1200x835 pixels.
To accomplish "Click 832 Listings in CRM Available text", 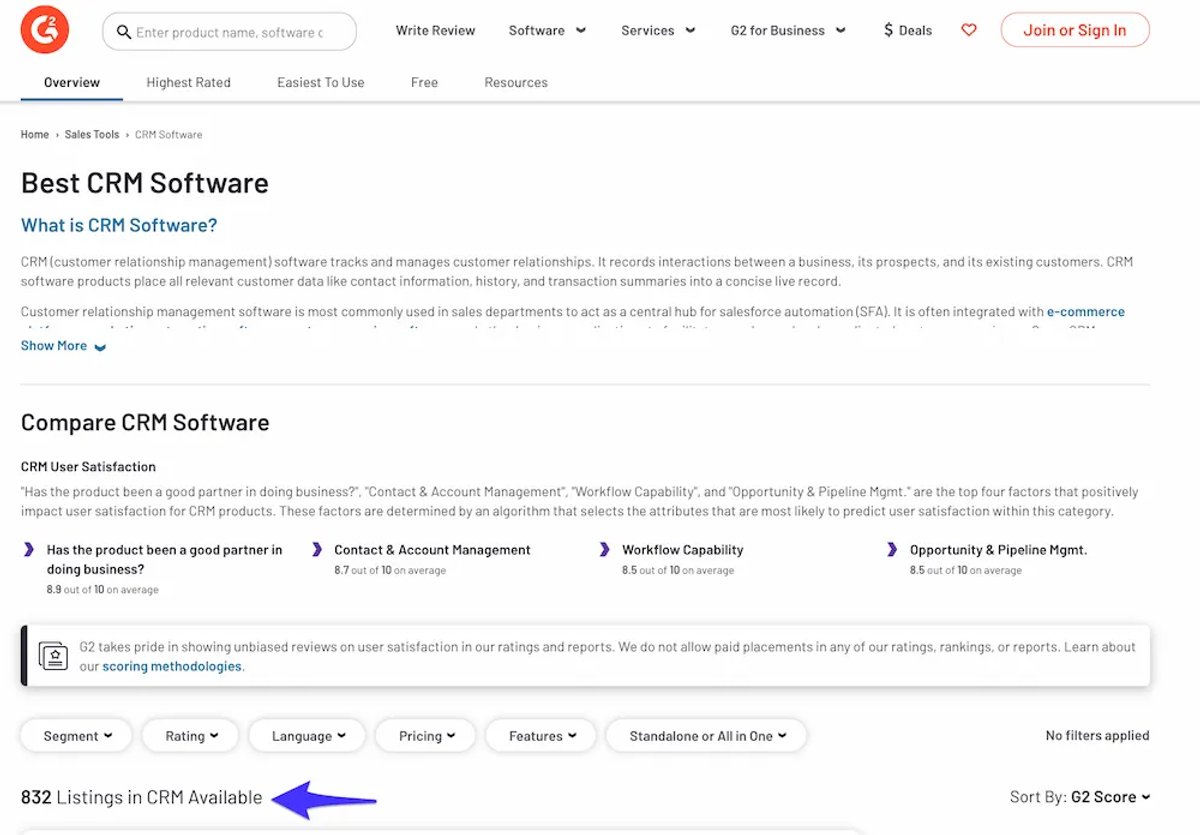I will 141,797.
